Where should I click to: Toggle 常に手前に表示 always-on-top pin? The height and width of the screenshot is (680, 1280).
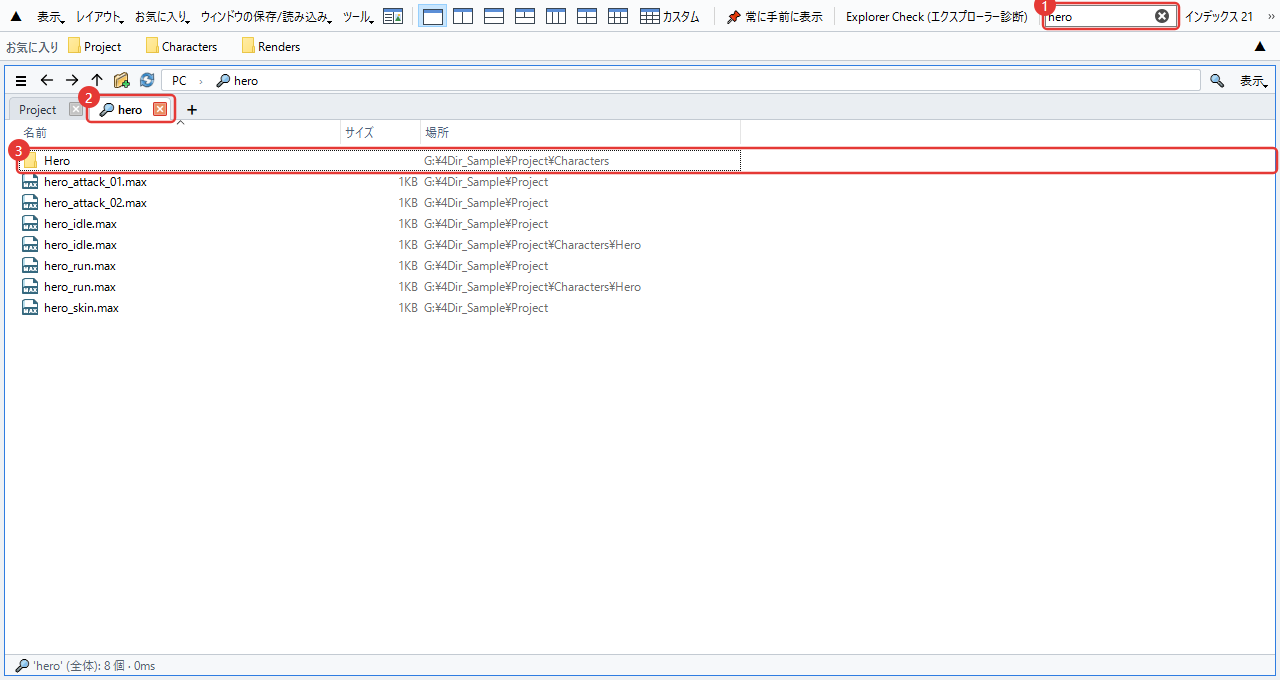click(x=774, y=17)
